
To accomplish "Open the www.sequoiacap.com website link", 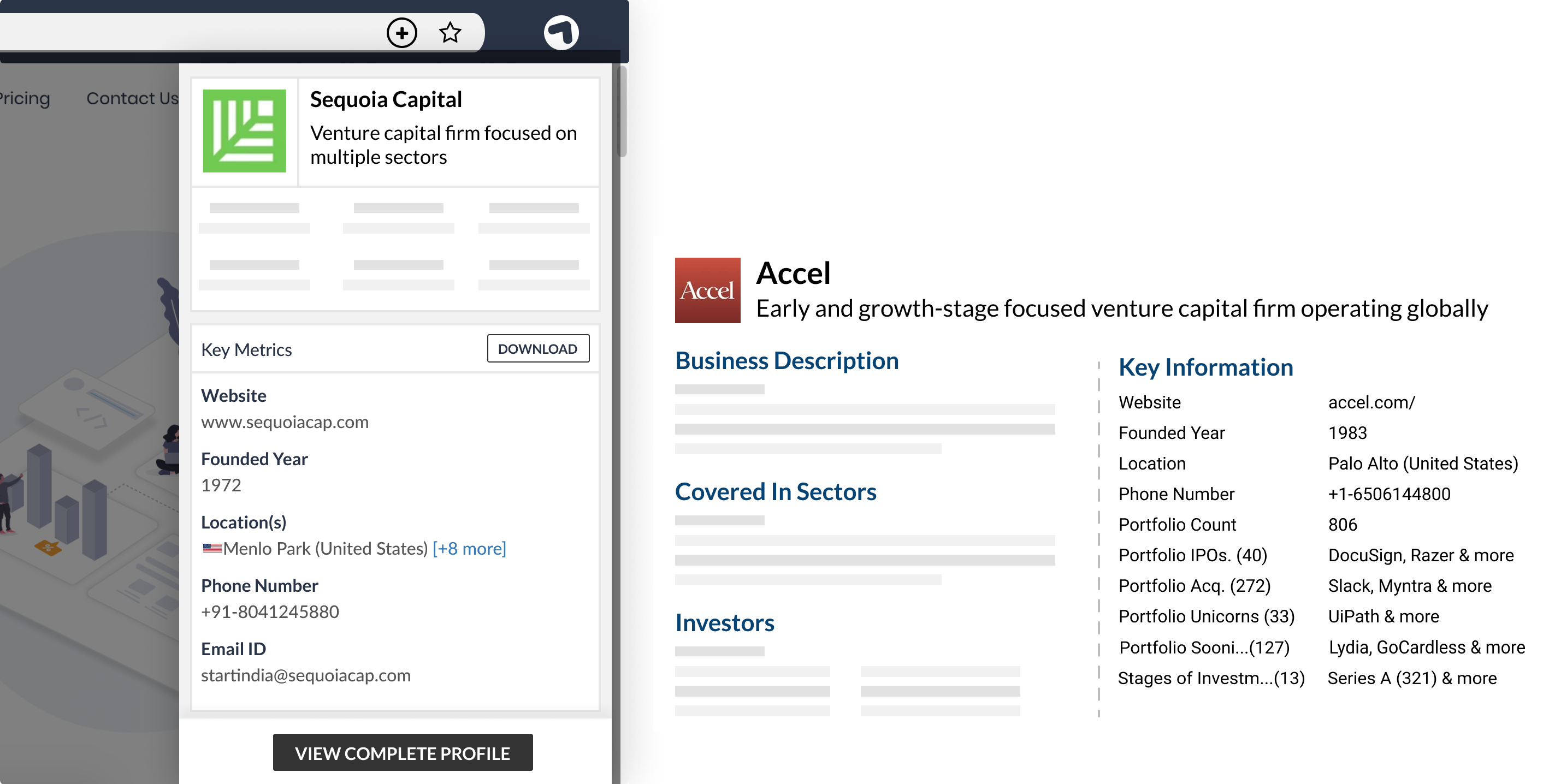I will tap(285, 422).
